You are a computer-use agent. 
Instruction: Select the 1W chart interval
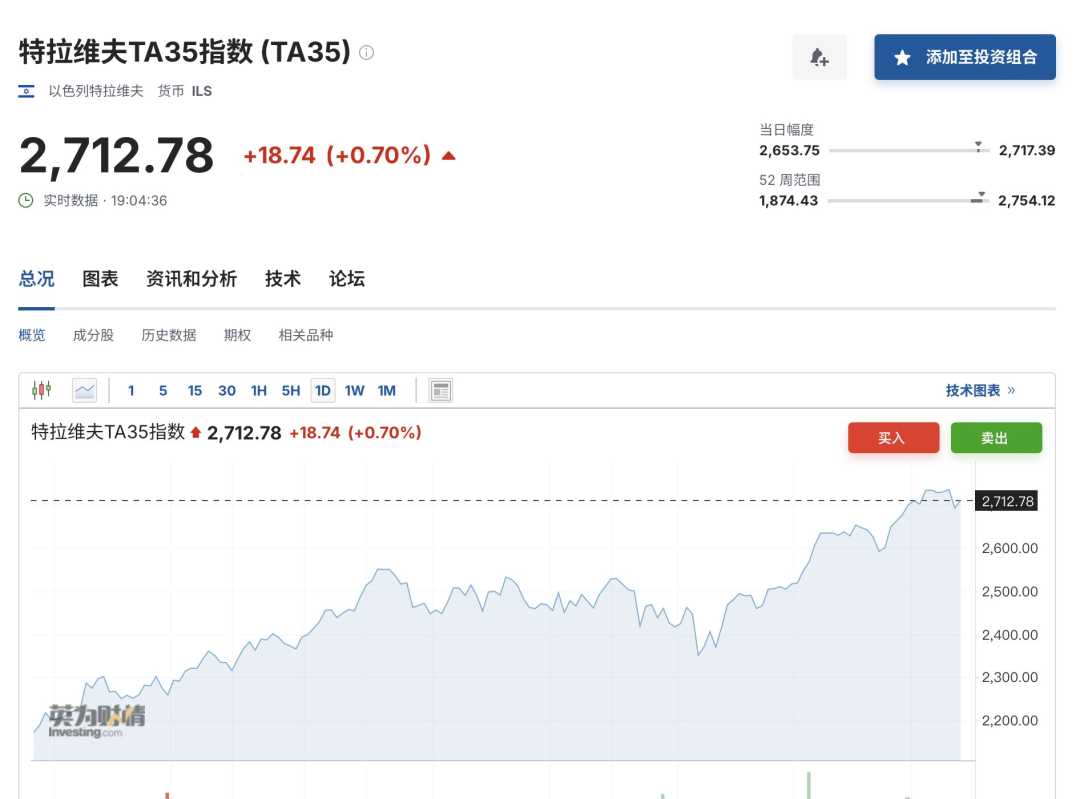point(354,390)
